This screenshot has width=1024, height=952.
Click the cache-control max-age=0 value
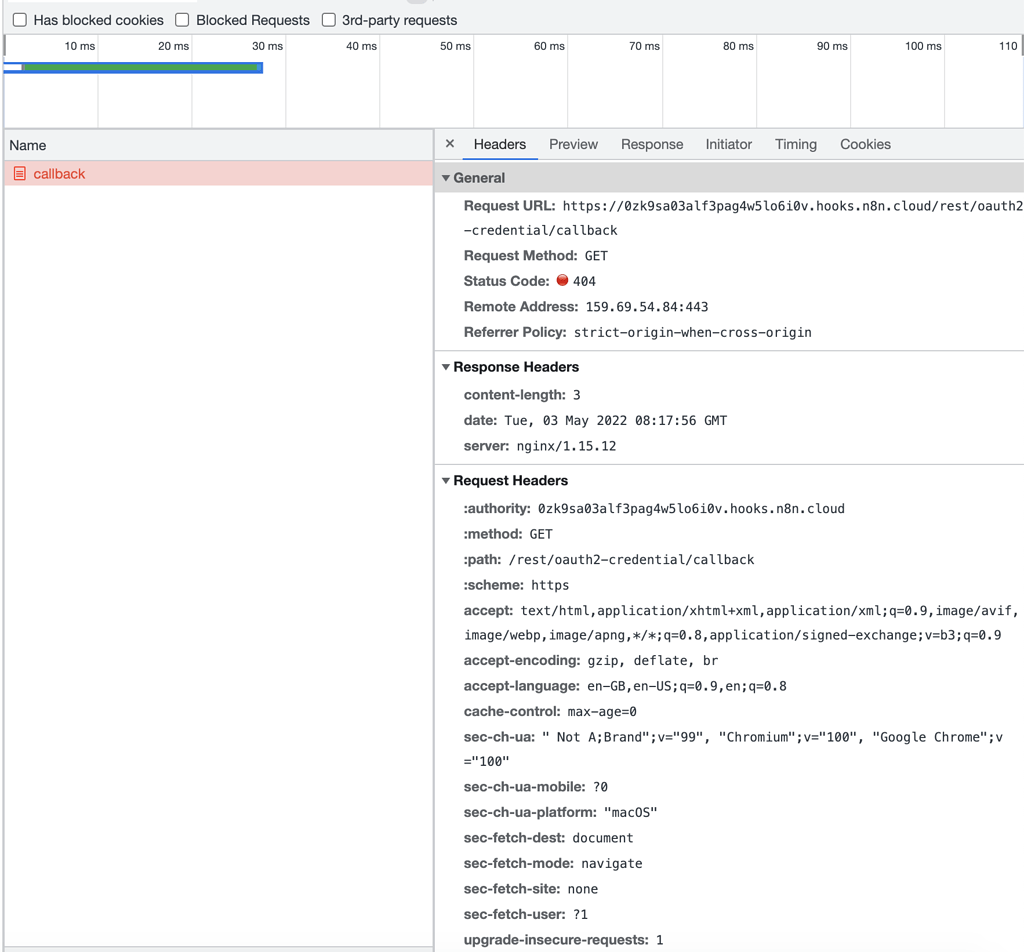[601, 712]
